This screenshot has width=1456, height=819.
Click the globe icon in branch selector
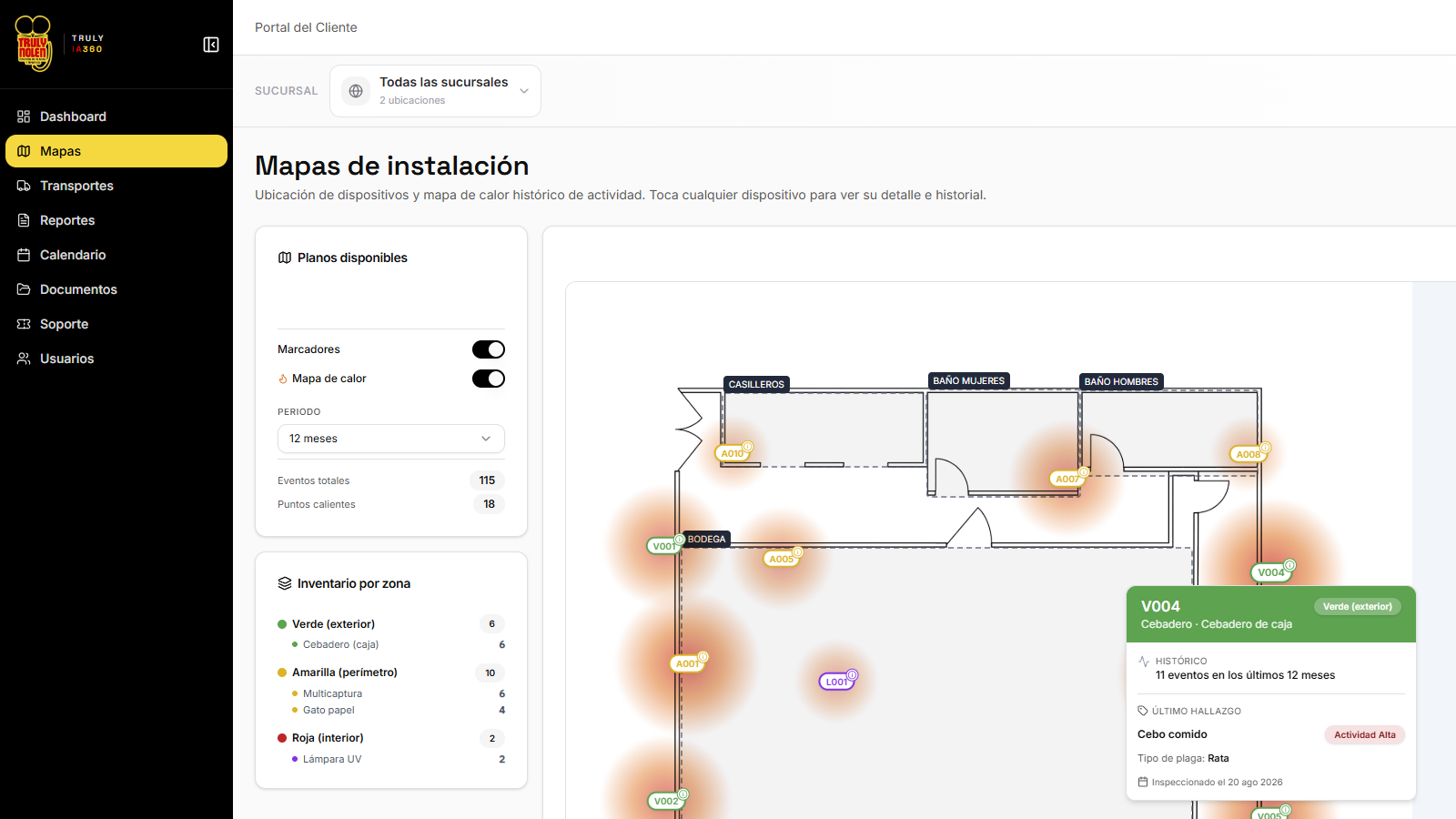pos(356,91)
